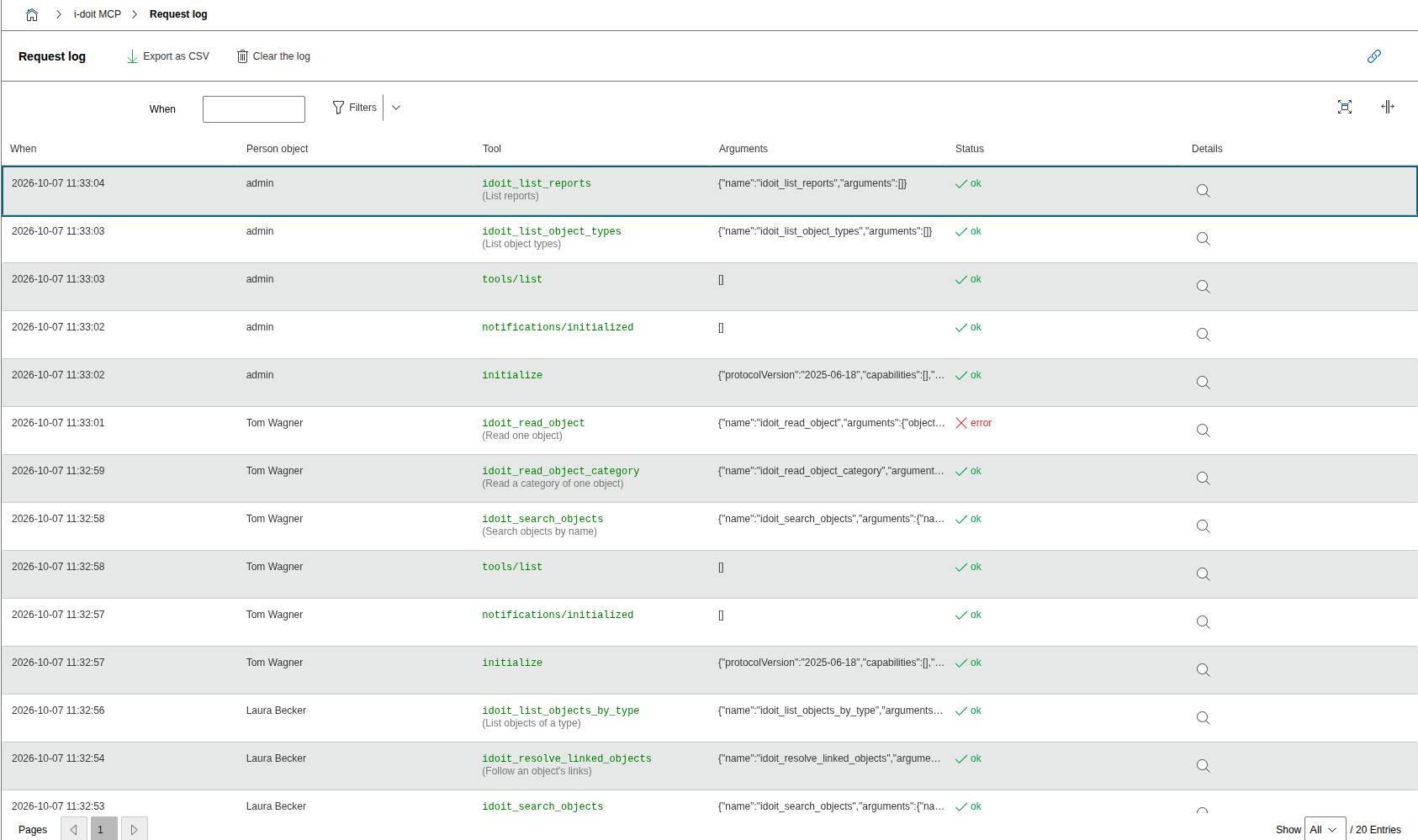1418x840 pixels.
Task: View details of failed idoit_read_object request
Action: [x=1204, y=431]
